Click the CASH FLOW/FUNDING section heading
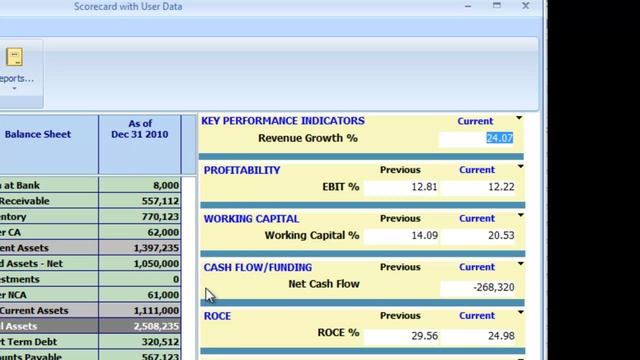Viewport: 640px width, 360px height. [258, 267]
